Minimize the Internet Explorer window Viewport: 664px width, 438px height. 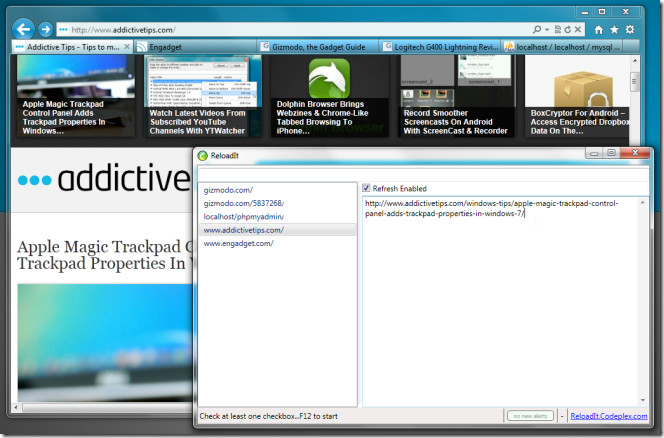click(585, 12)
